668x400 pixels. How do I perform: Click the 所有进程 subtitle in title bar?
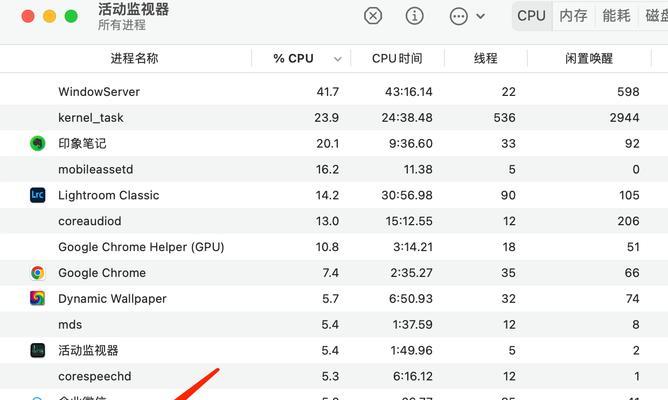pyautogui.click(x=122, y=25)
